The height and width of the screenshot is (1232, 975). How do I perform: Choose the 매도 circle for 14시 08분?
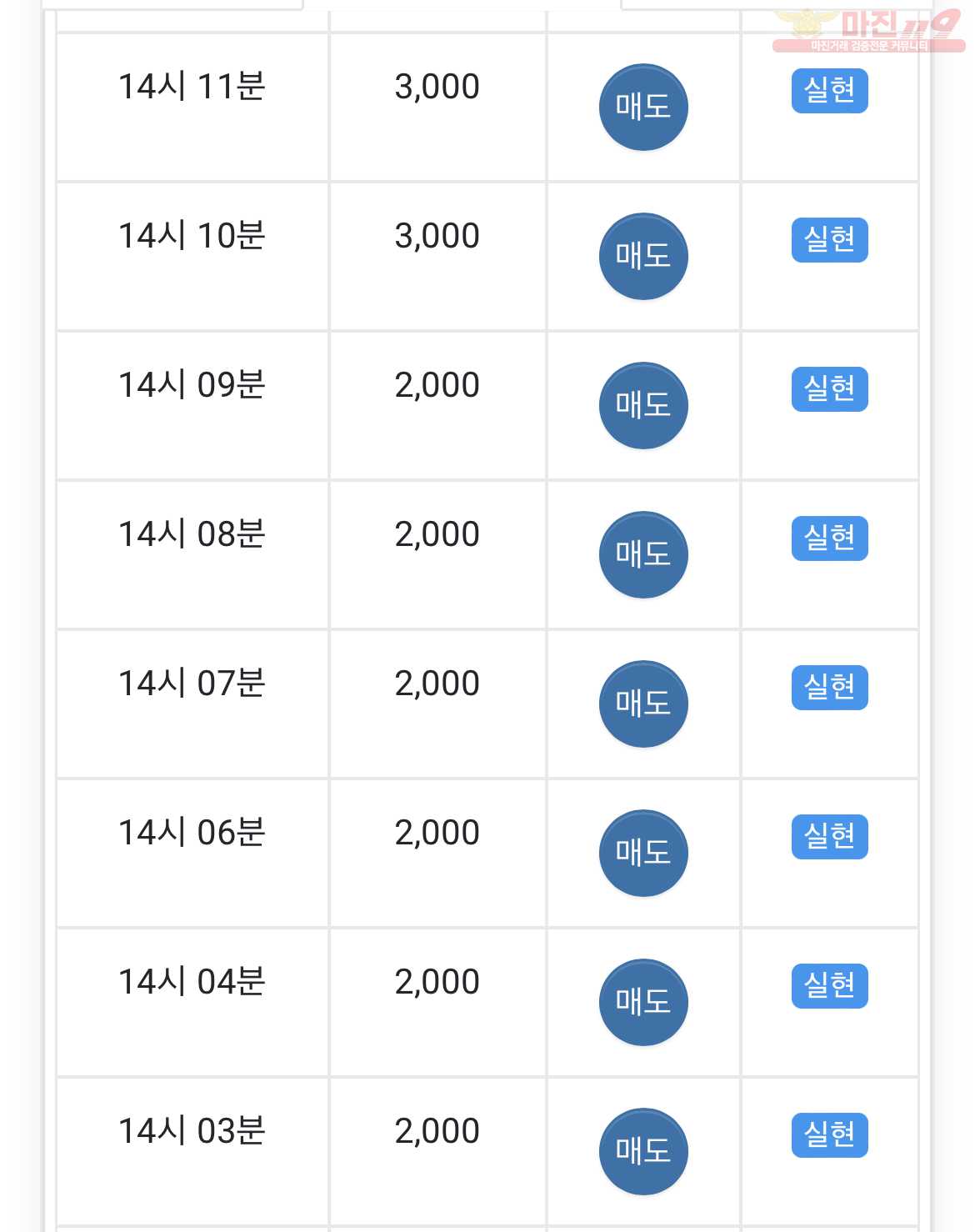pyautogui.click(x=643, y=555)
